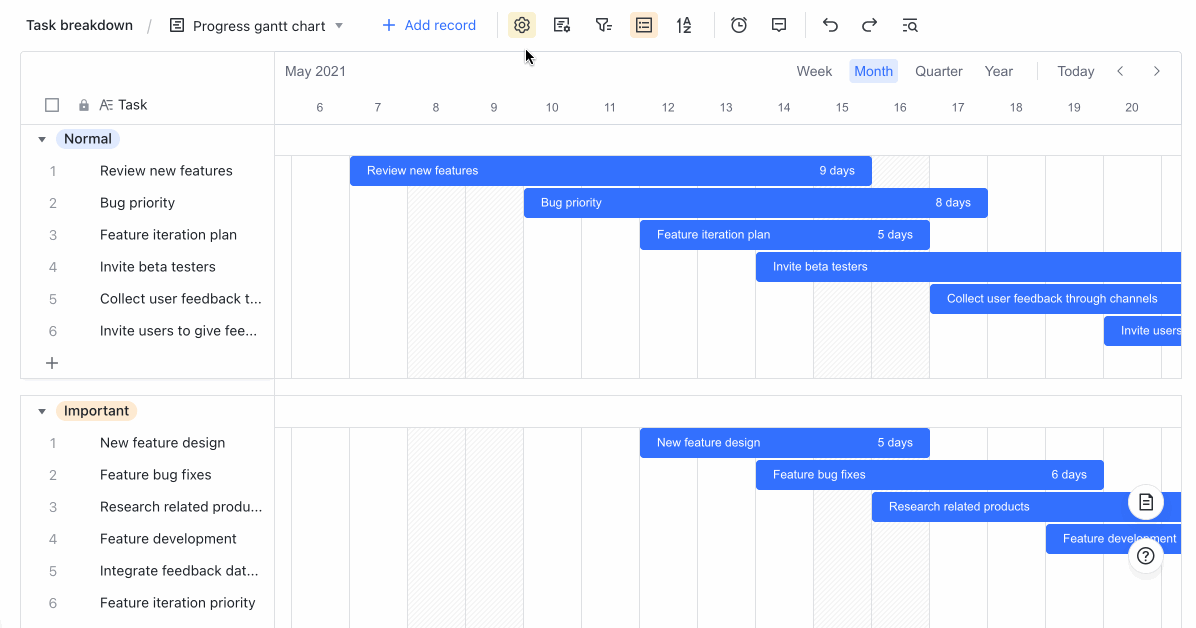
Task: Click the redo icon
Action: click(869, 25)
